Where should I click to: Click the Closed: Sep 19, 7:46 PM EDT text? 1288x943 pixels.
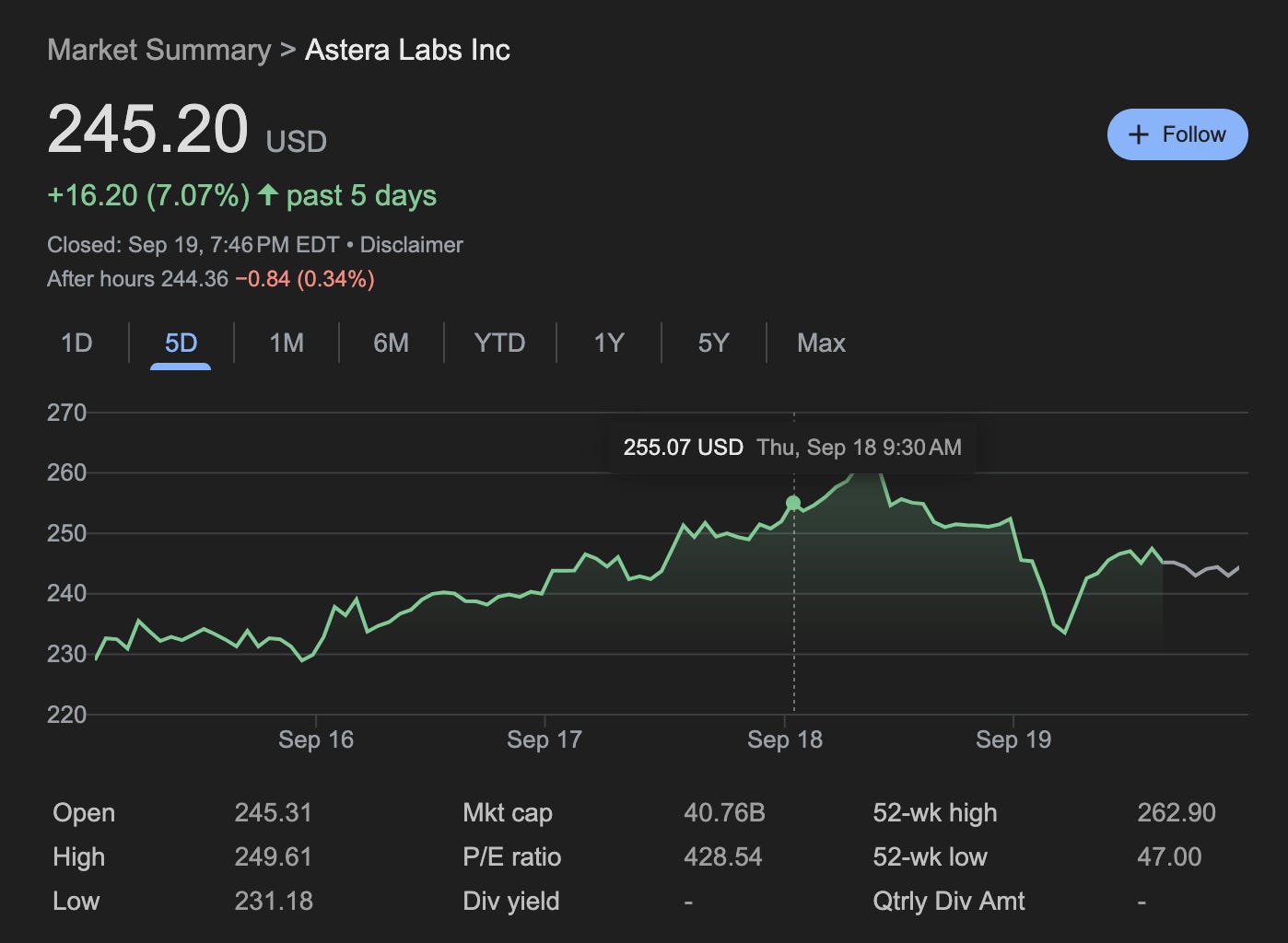click(x=193, y=245)
